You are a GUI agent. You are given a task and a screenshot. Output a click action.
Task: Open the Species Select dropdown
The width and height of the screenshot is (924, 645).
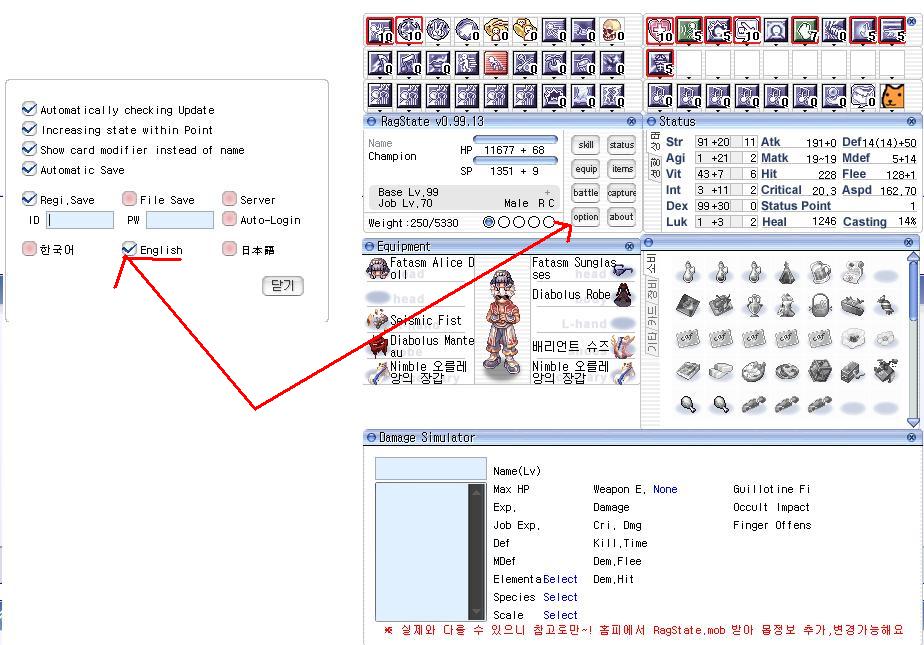[560, 597]
